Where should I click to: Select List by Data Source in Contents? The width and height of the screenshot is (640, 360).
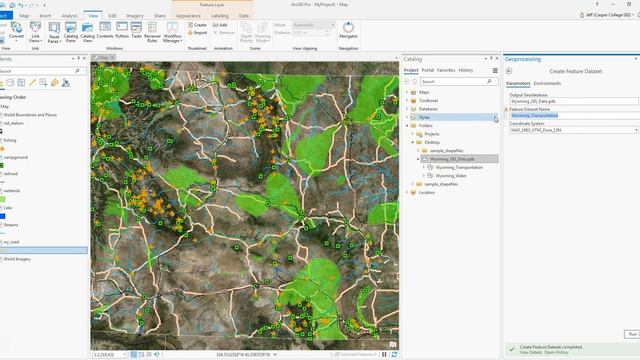click(10, 83)
